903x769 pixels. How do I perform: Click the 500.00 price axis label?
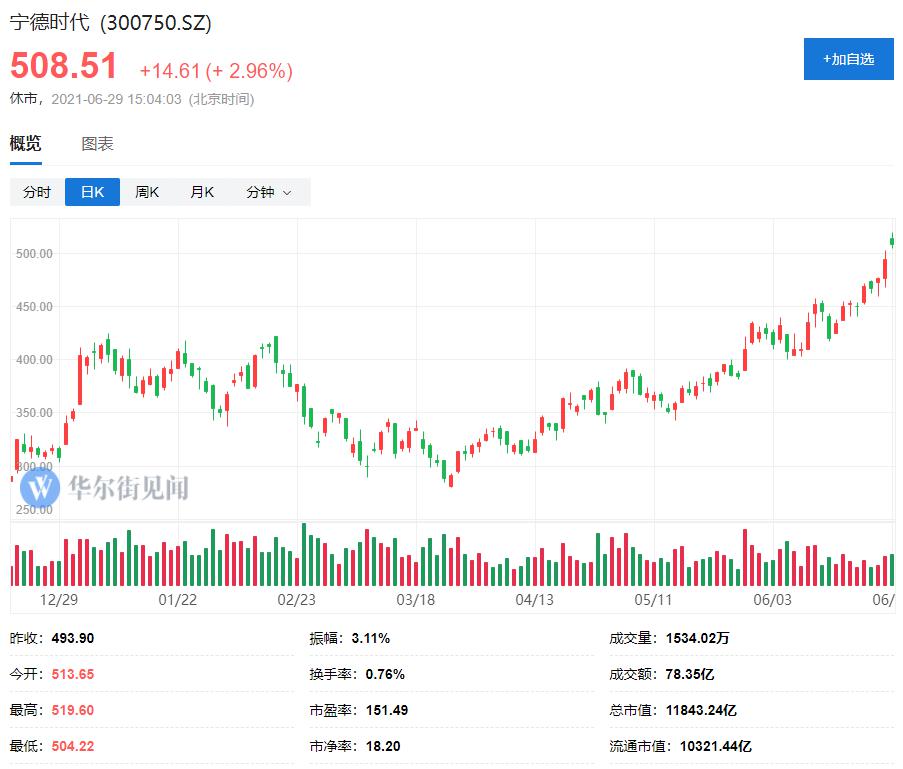pyautogui.click(x=34, y=254)
